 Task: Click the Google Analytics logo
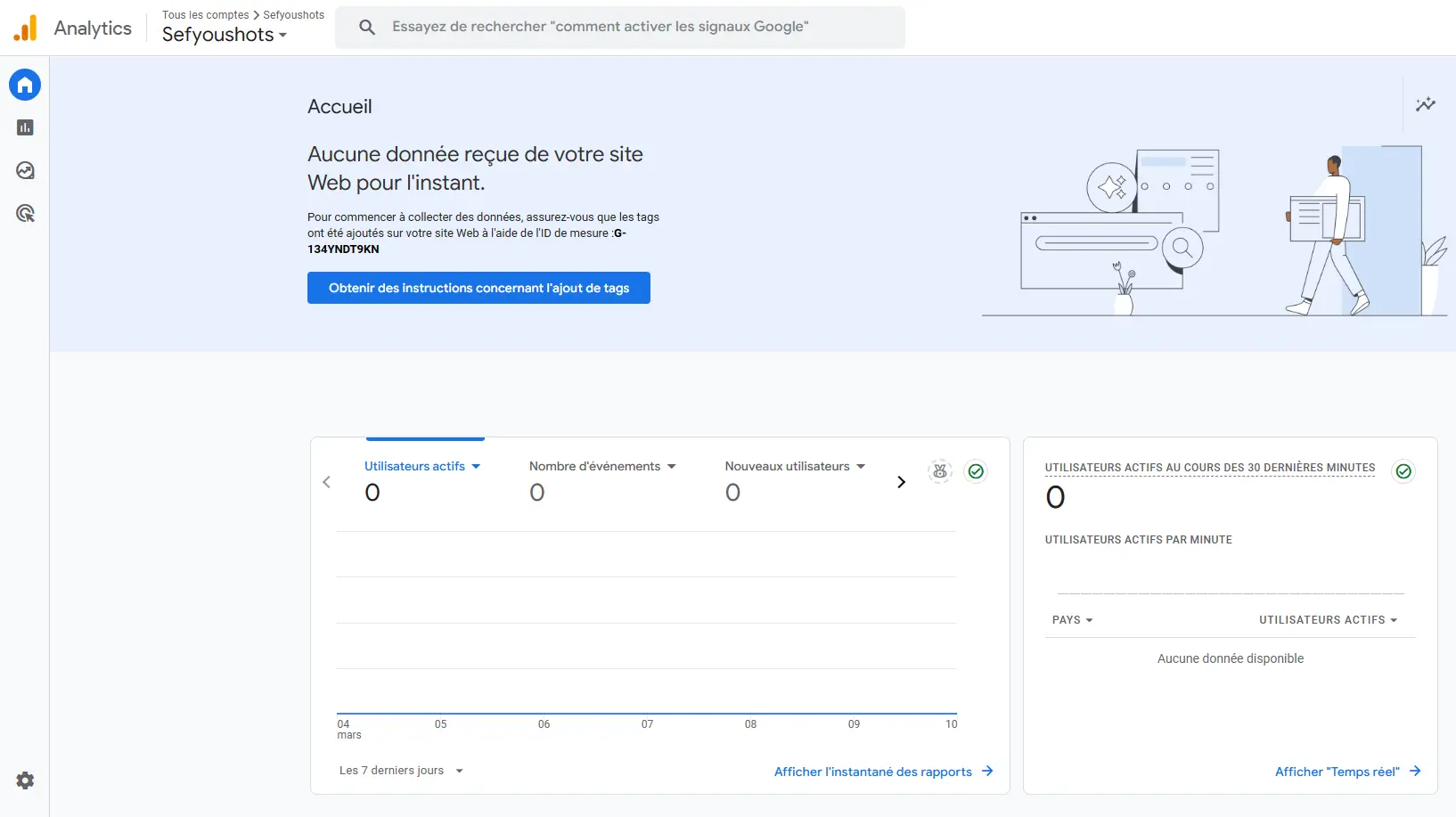26,29
